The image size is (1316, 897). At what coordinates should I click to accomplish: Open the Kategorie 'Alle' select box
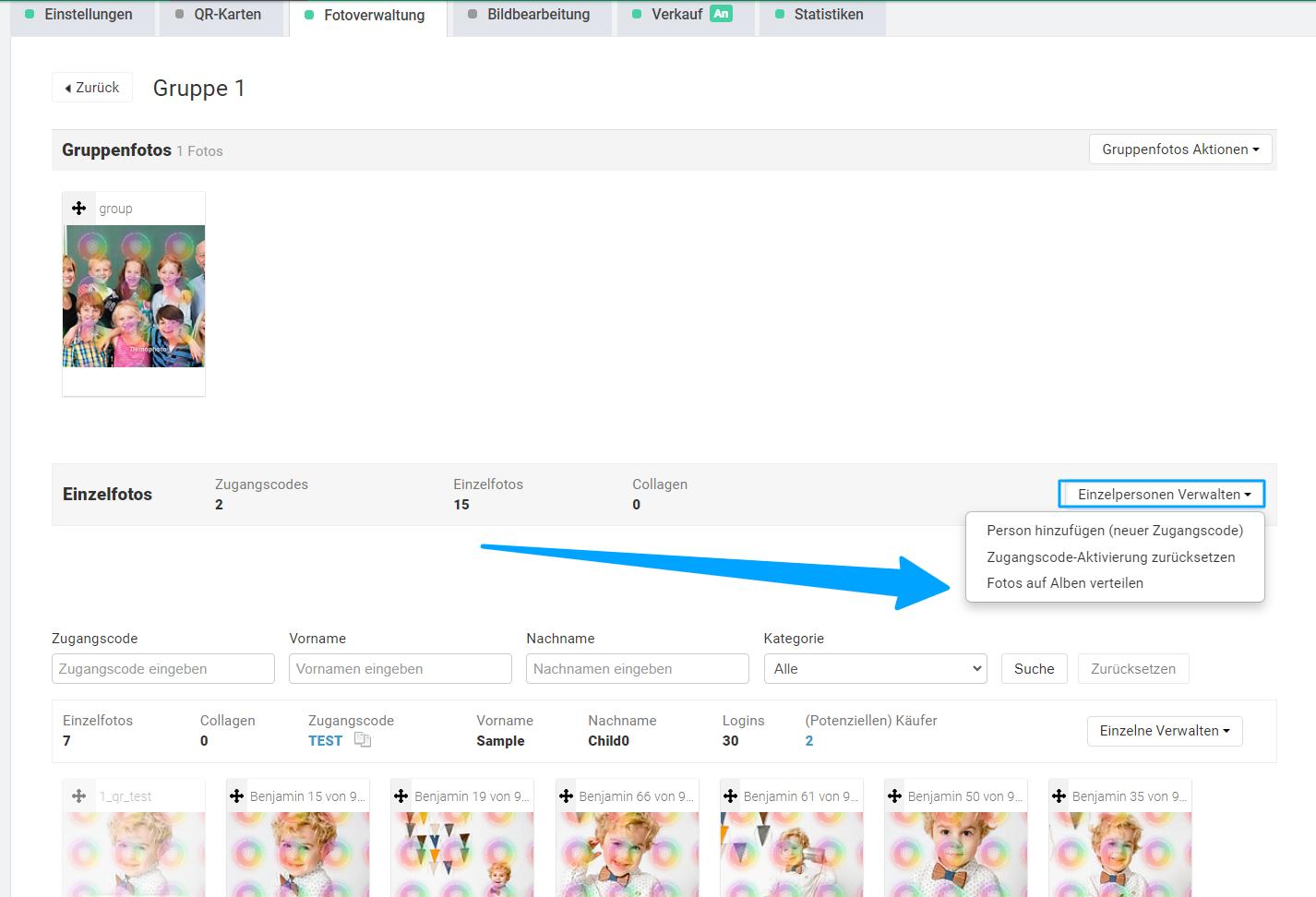[875, 669]
